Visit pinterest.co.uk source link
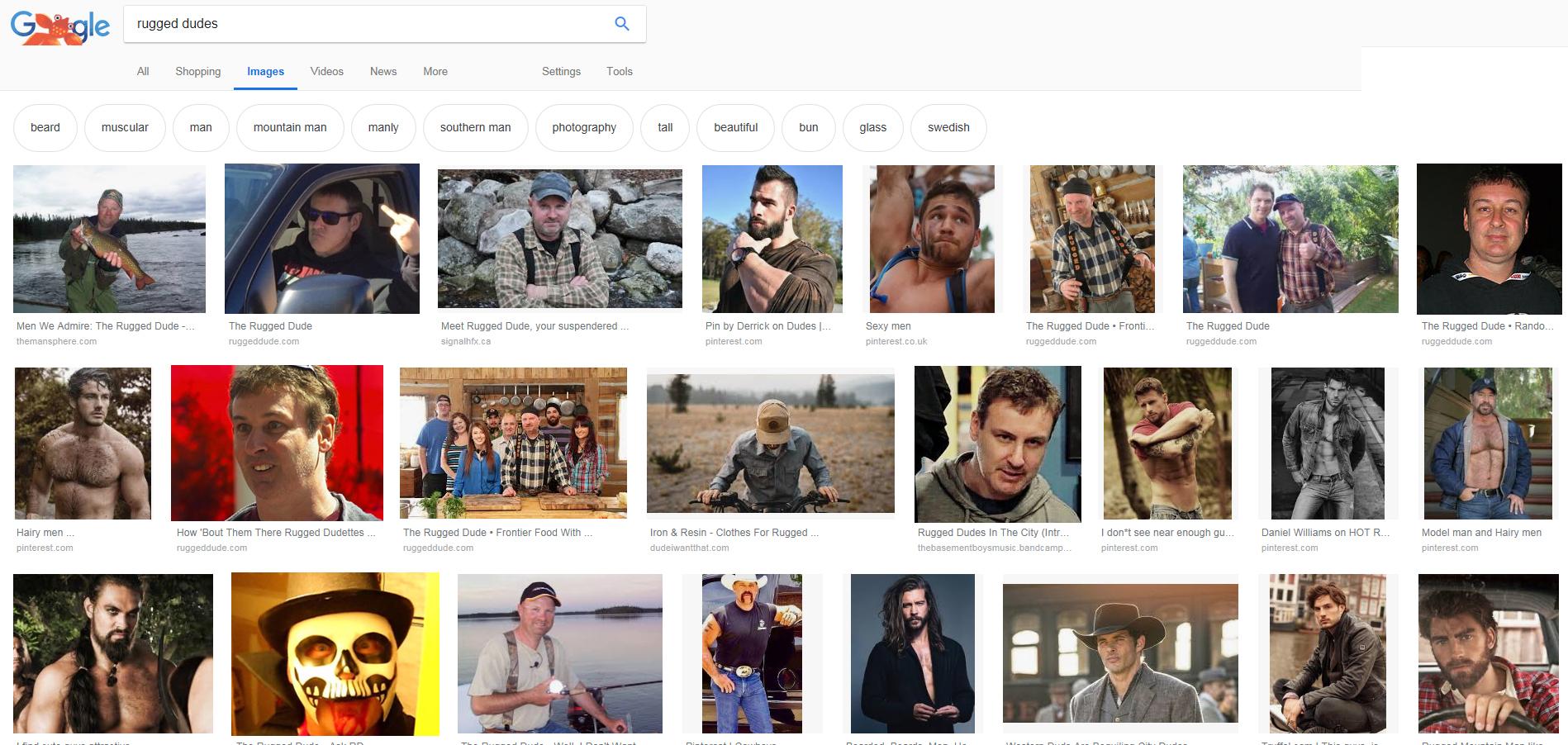This screenshot has height=745, width=1568. pos(896,341)
